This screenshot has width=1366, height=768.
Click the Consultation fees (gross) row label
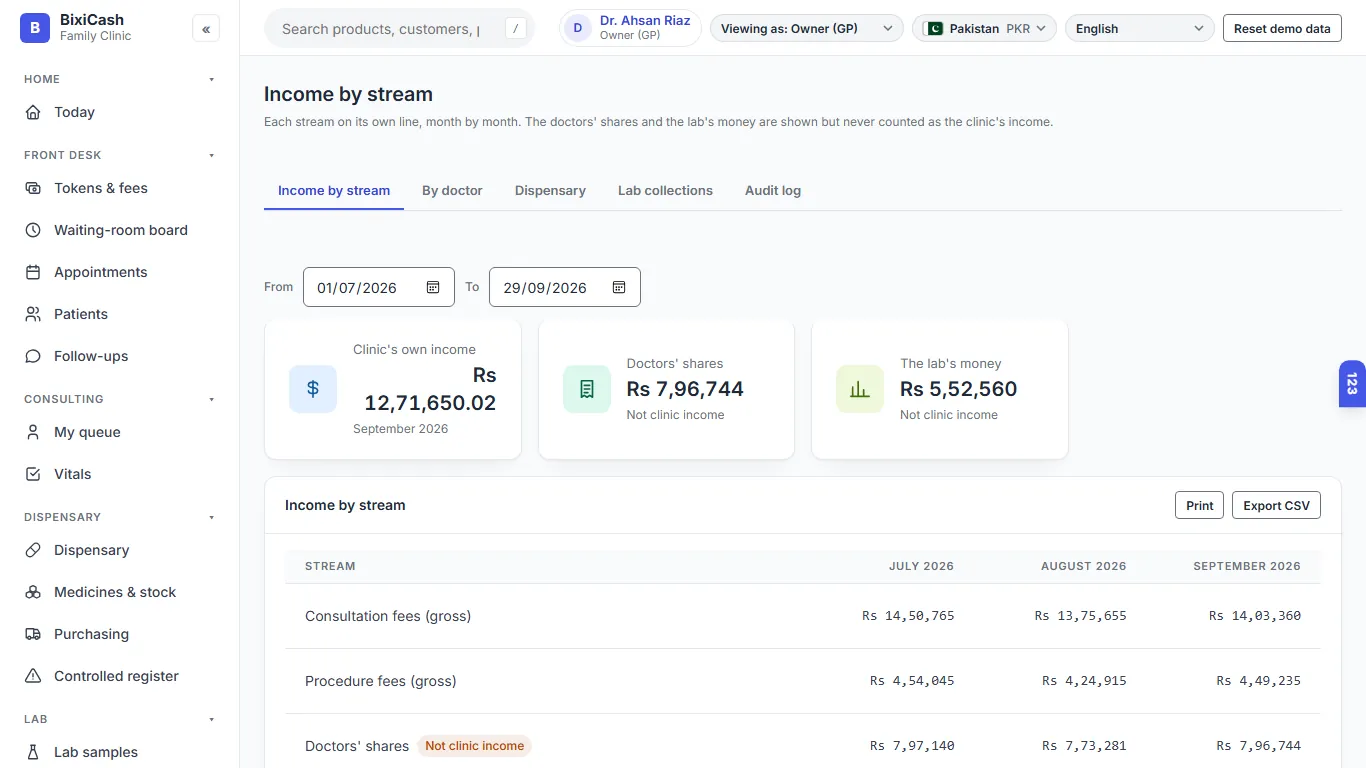pyautogui.click(x=388, y=616)
